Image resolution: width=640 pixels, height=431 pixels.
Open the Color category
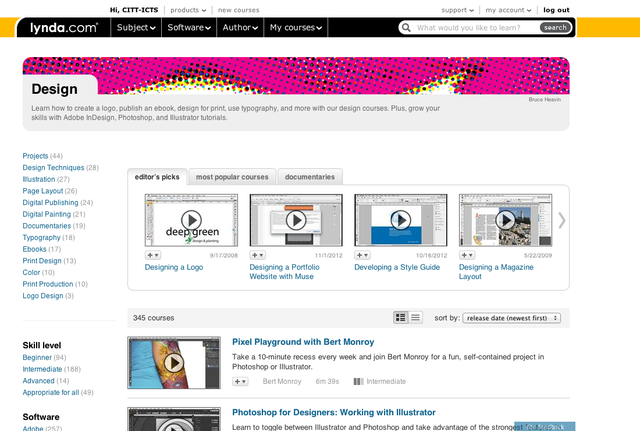(x=31, y=272)
